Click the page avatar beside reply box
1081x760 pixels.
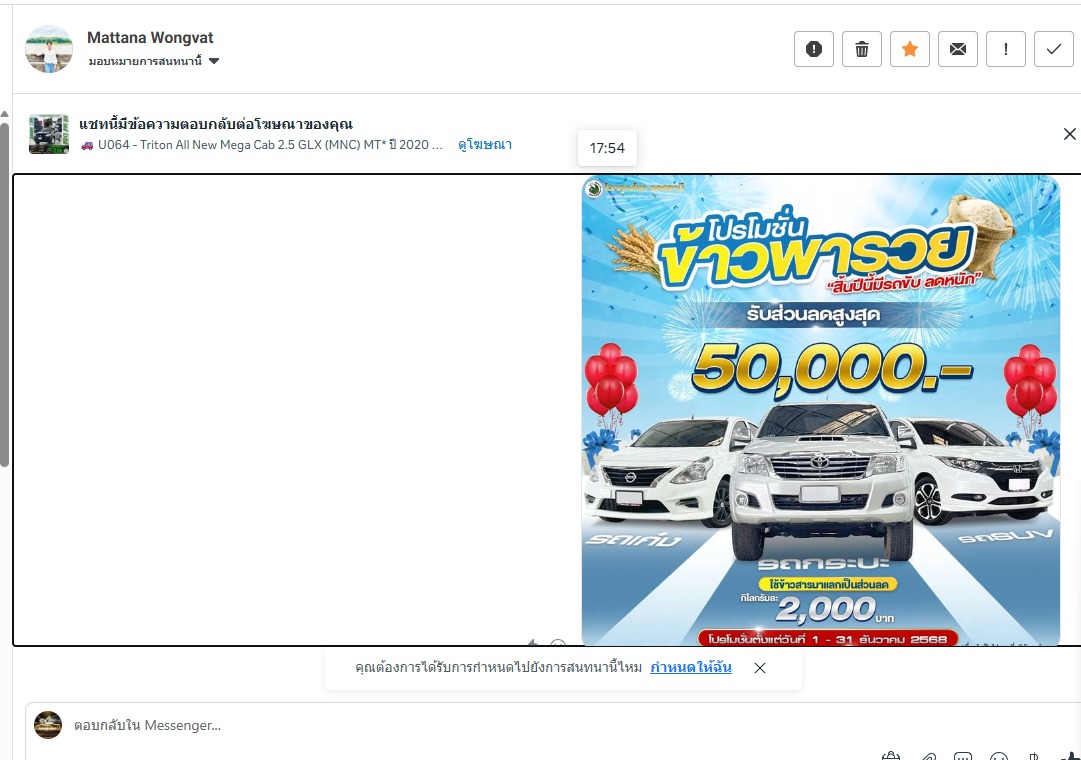coord(48,725)
